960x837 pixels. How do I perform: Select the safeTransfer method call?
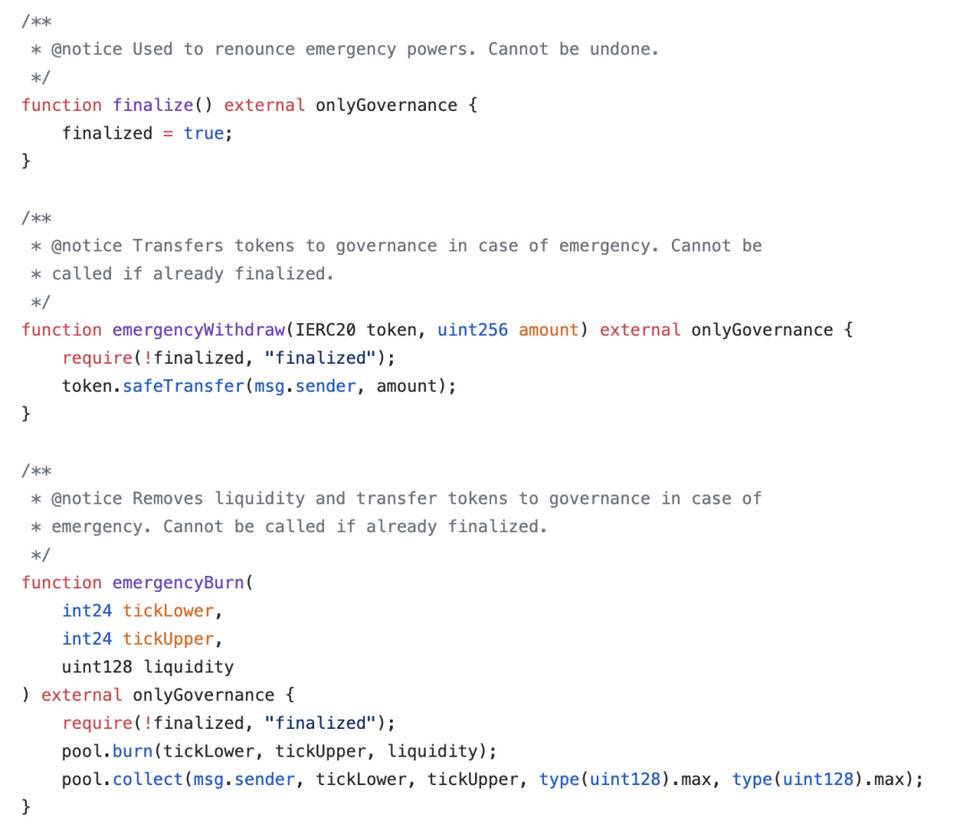coord(183,386)
